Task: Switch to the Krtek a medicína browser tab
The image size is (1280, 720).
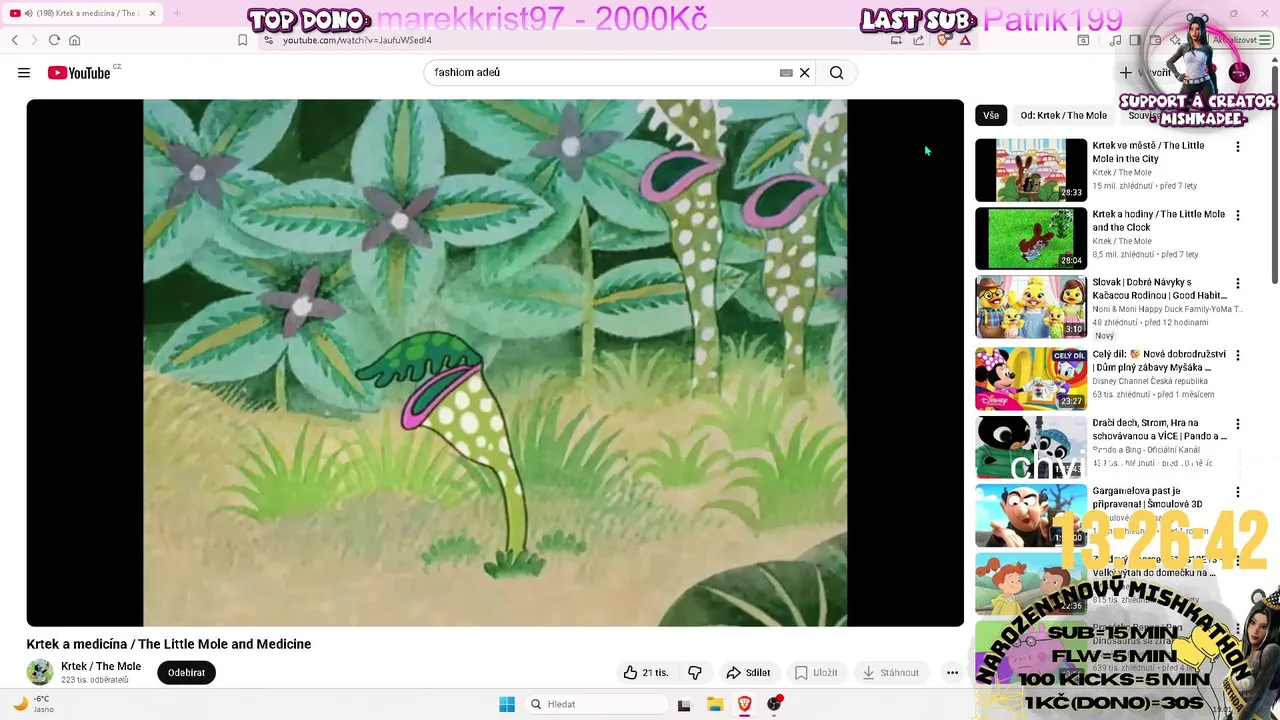Action: (x=80, y=13)
